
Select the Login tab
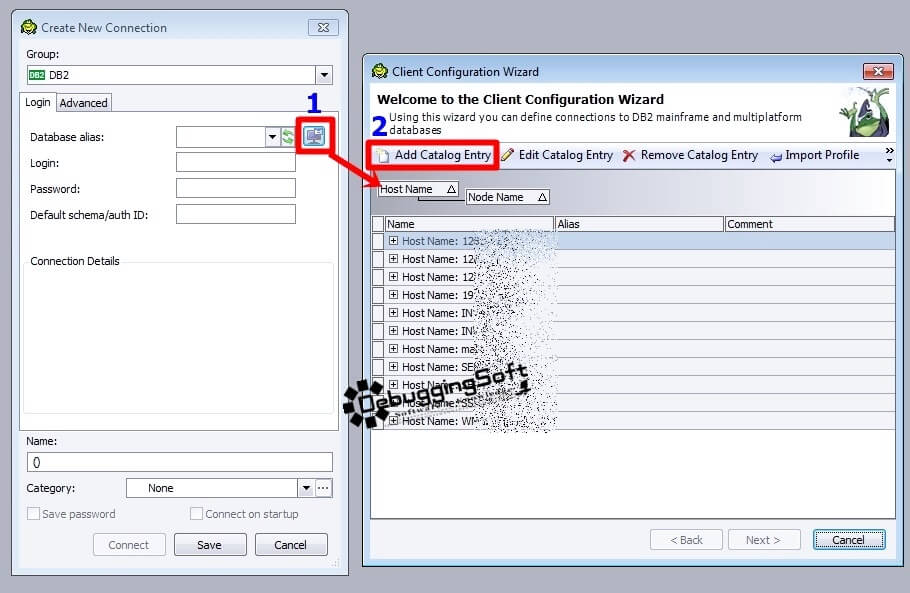tap(37, 102)
